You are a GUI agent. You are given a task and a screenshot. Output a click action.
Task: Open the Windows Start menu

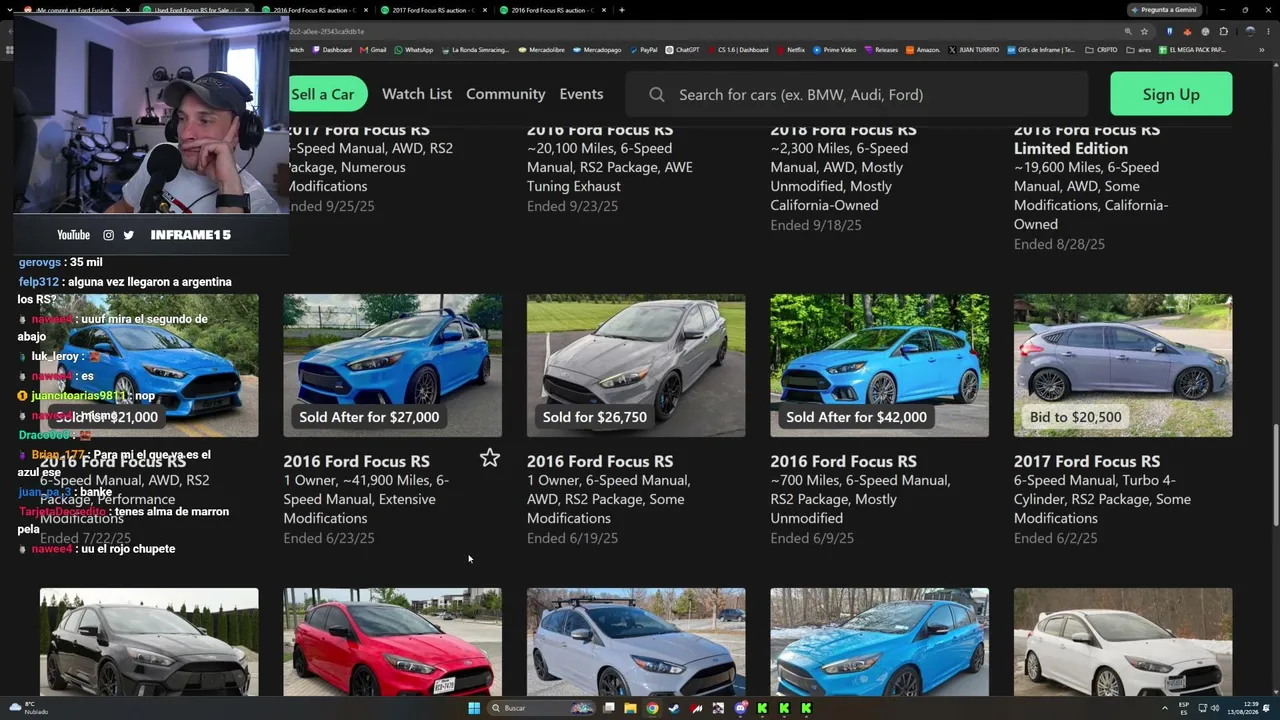474,708
